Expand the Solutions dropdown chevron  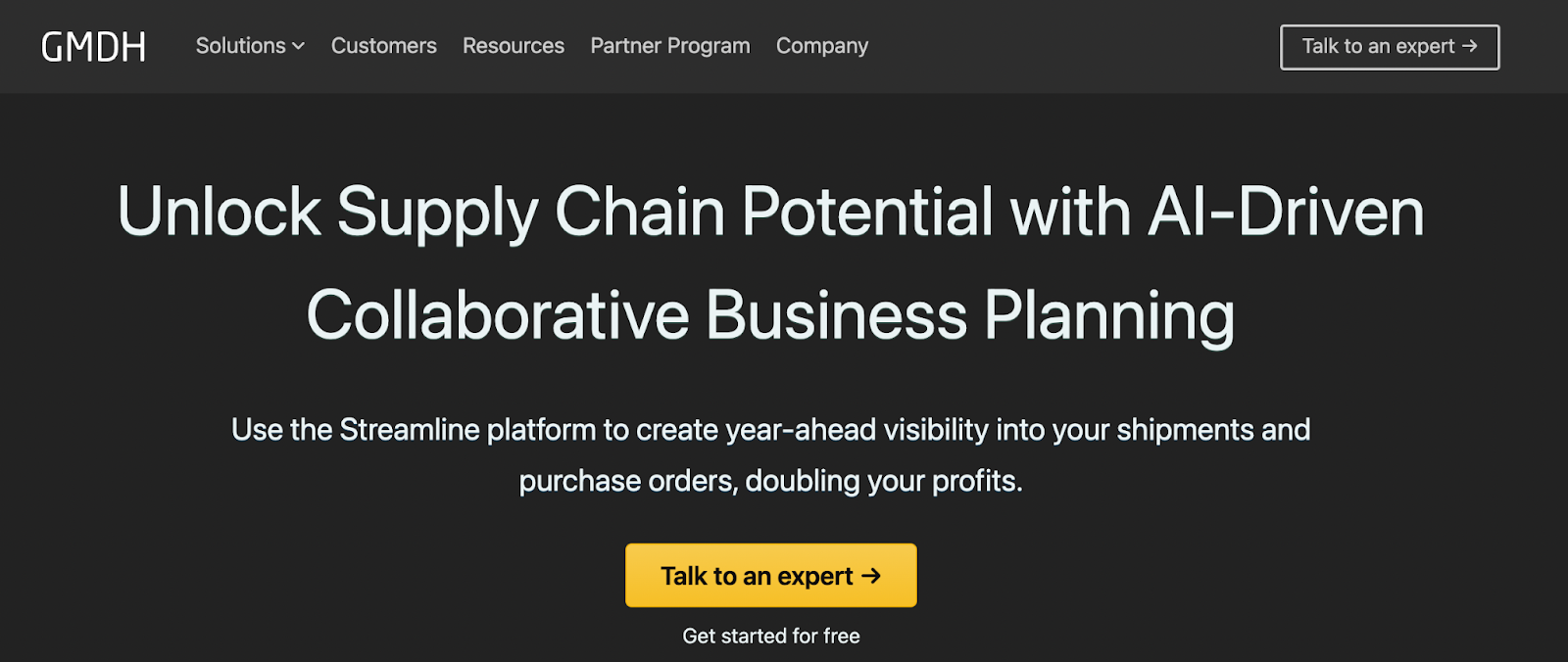pyautogui.click(x=299, y=47)
